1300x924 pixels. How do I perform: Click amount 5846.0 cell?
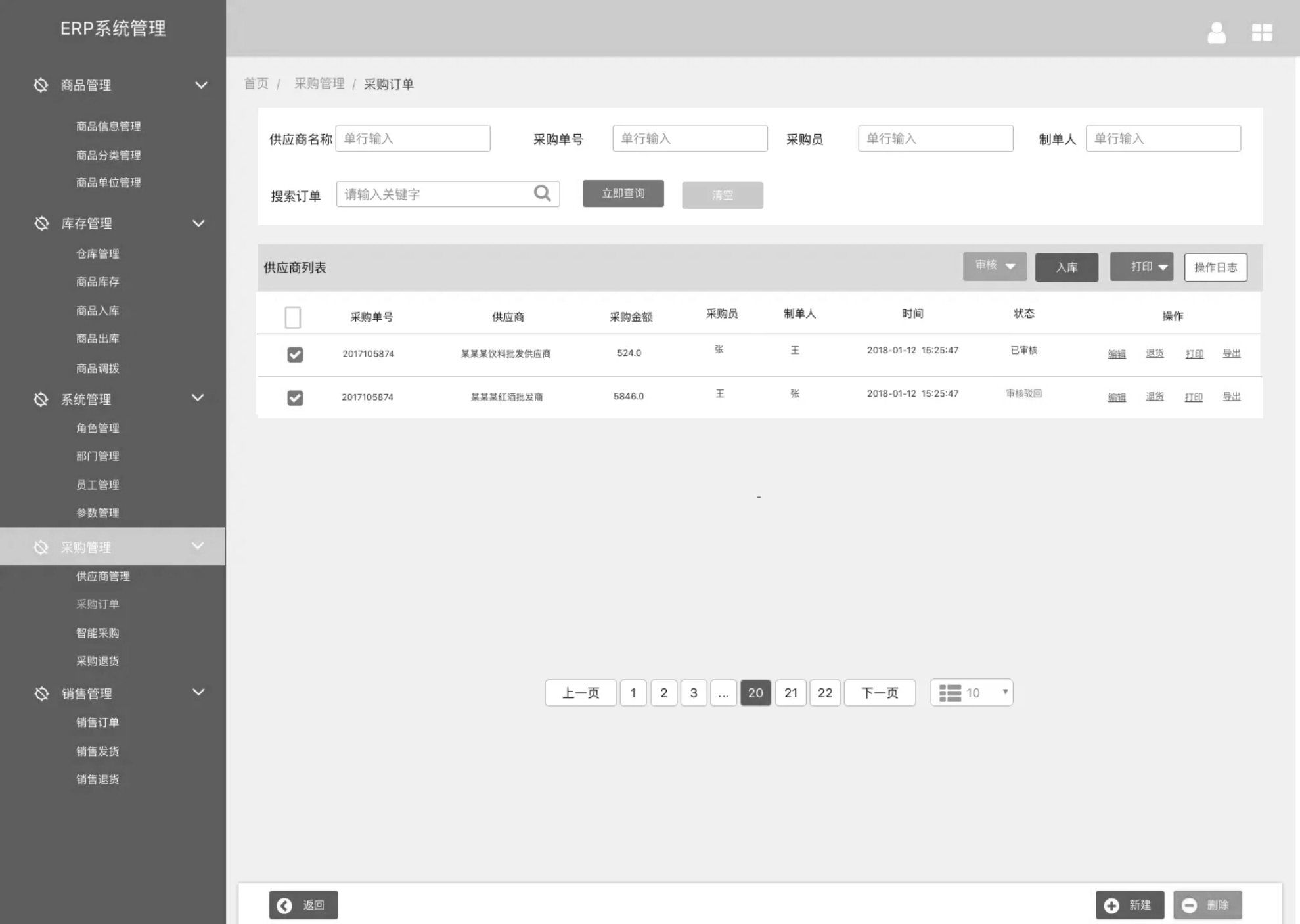(x=629, y=396)
